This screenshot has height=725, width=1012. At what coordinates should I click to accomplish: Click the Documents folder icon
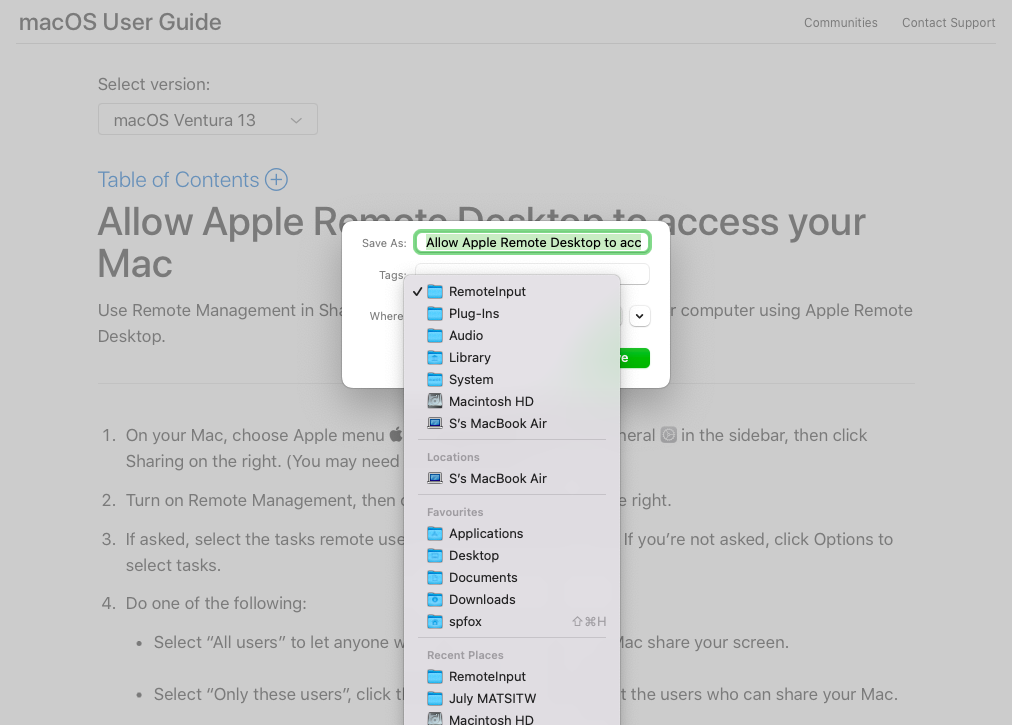click(x=435, y=578)
